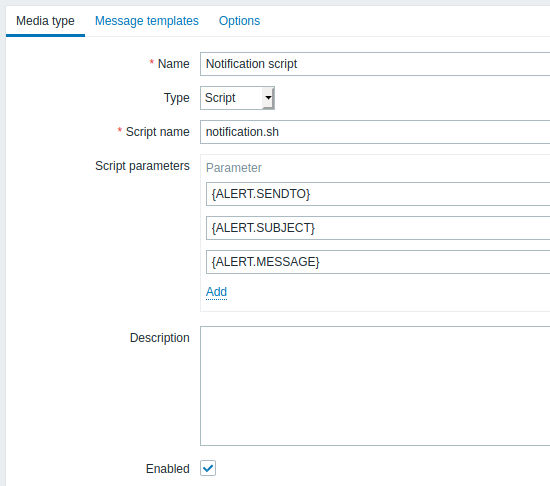Focus the Script name field with notification.sh
Viewport: 550px width, 486px height.
coord(375,132)
